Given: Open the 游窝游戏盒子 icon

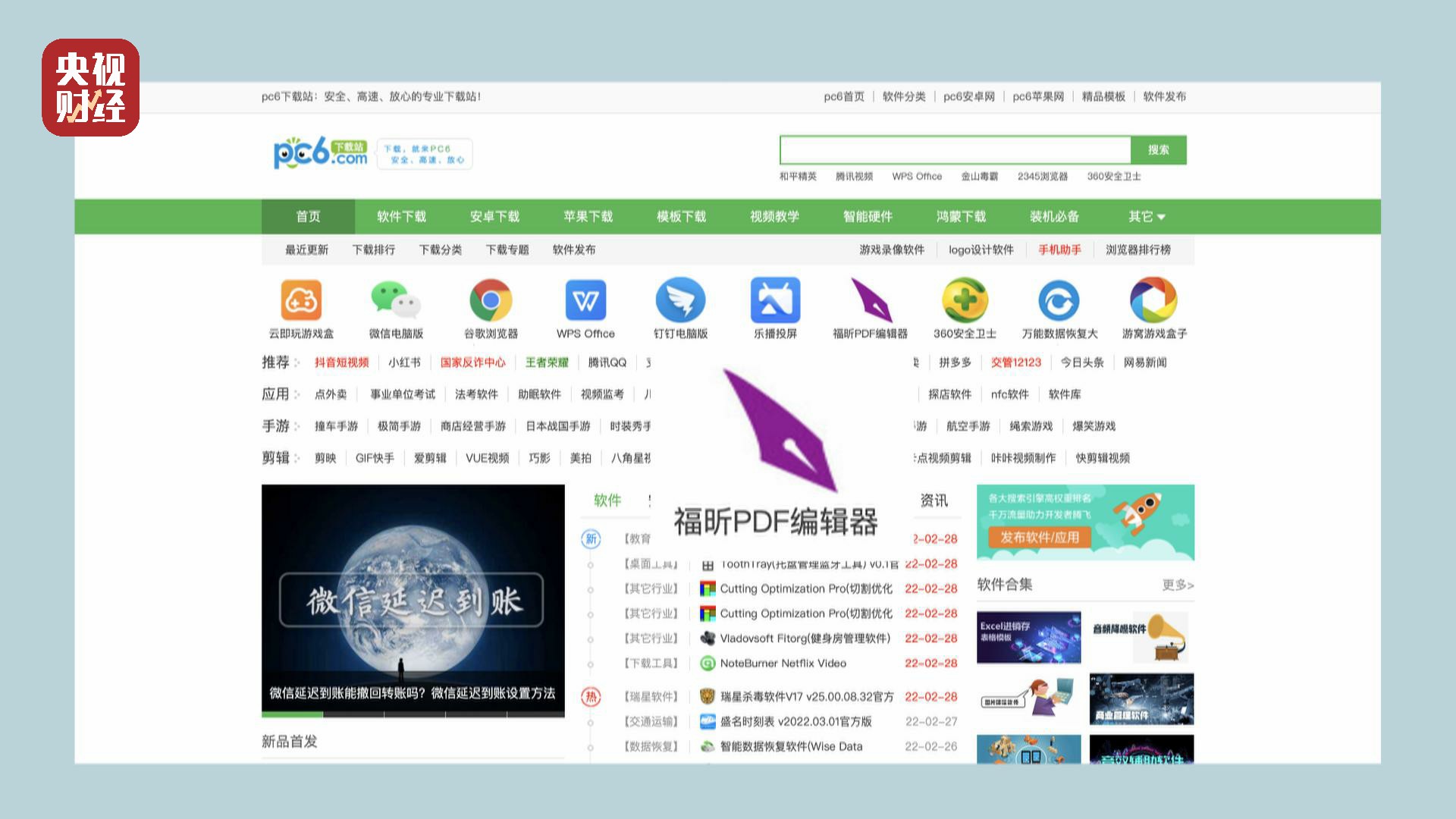Looking at the screenshot, I should [1152, 300].
